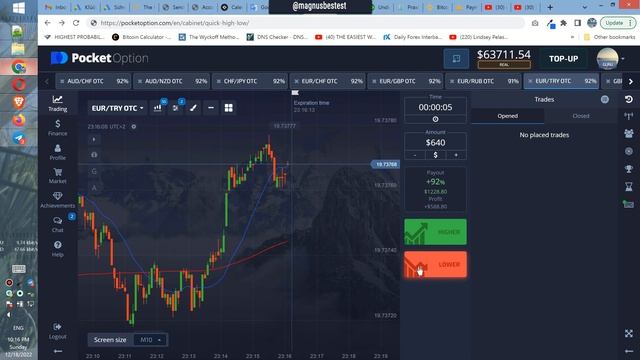Click the TOP-UP button
The image size is (640, 360).
click(x=563, y=59)
